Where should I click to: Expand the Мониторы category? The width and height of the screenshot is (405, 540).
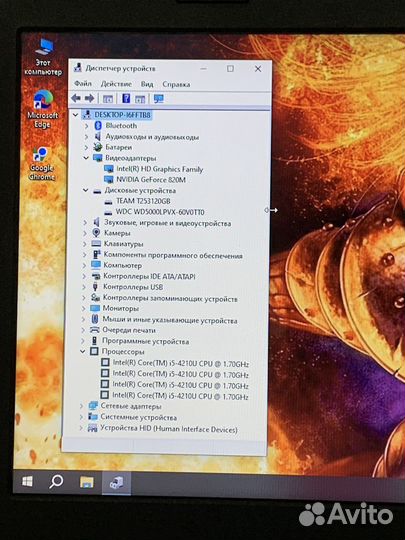click(x=84, y=308)
